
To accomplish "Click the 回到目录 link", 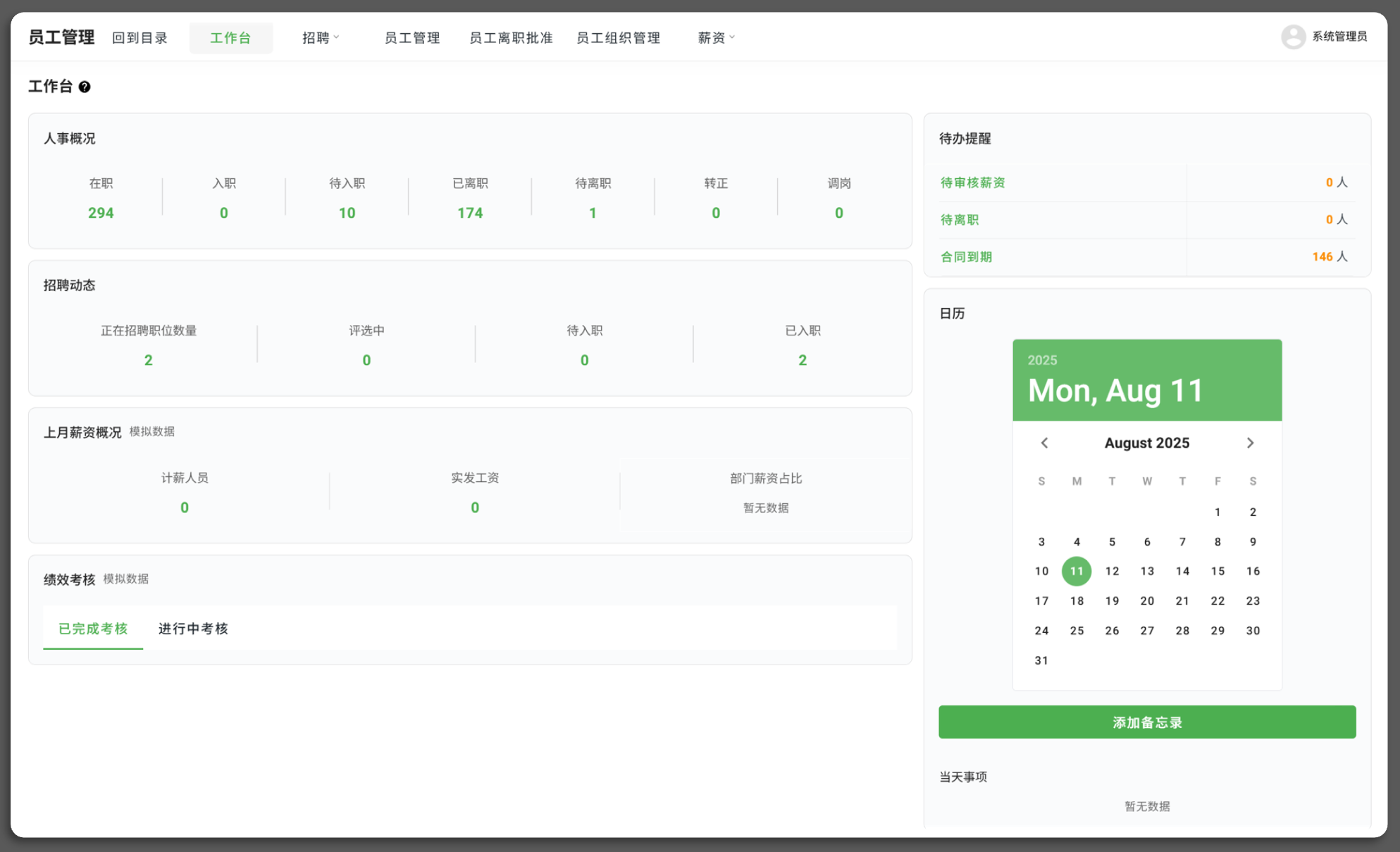I will [140, 37].
